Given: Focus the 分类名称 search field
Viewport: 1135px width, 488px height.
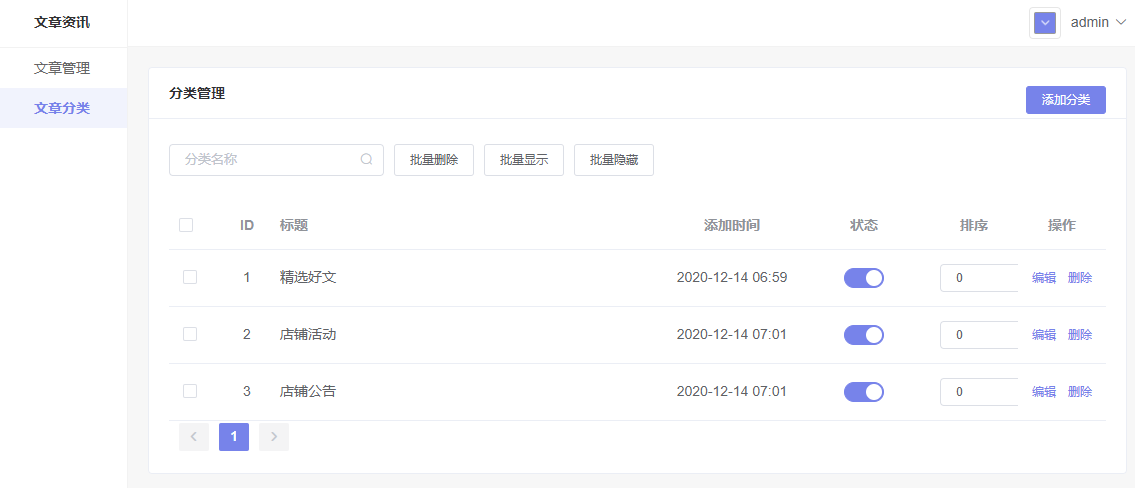Looking at the screenshot, I should [276, 160].
